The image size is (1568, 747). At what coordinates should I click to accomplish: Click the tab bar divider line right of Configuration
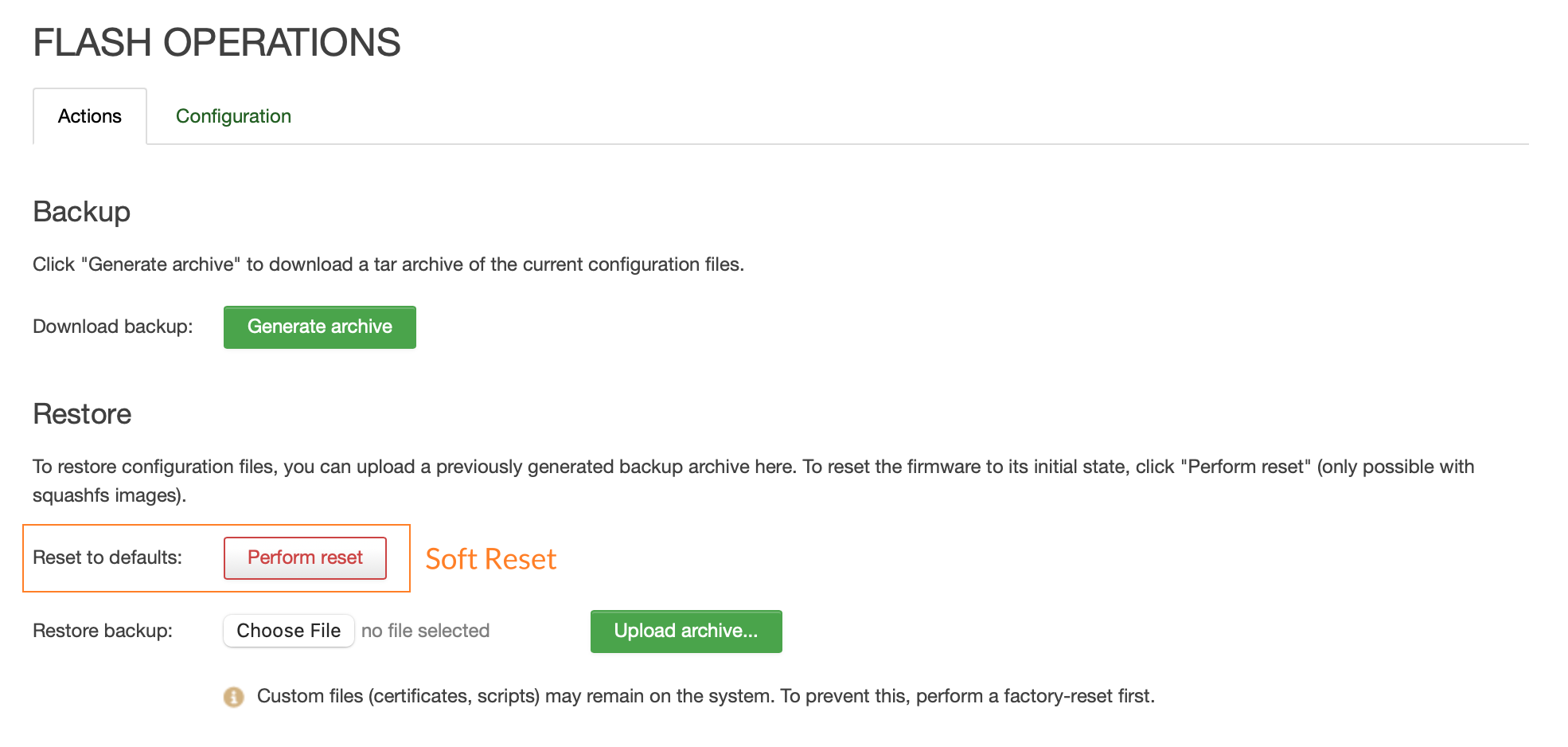point(876,144)
